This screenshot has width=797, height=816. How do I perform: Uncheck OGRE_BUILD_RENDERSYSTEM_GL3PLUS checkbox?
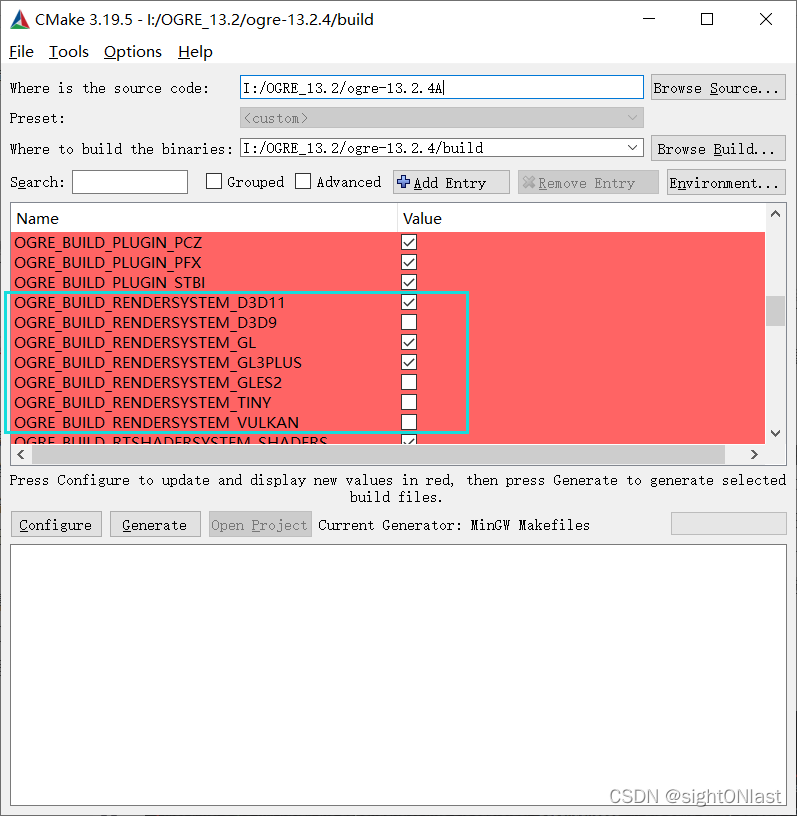coord(409,362)
